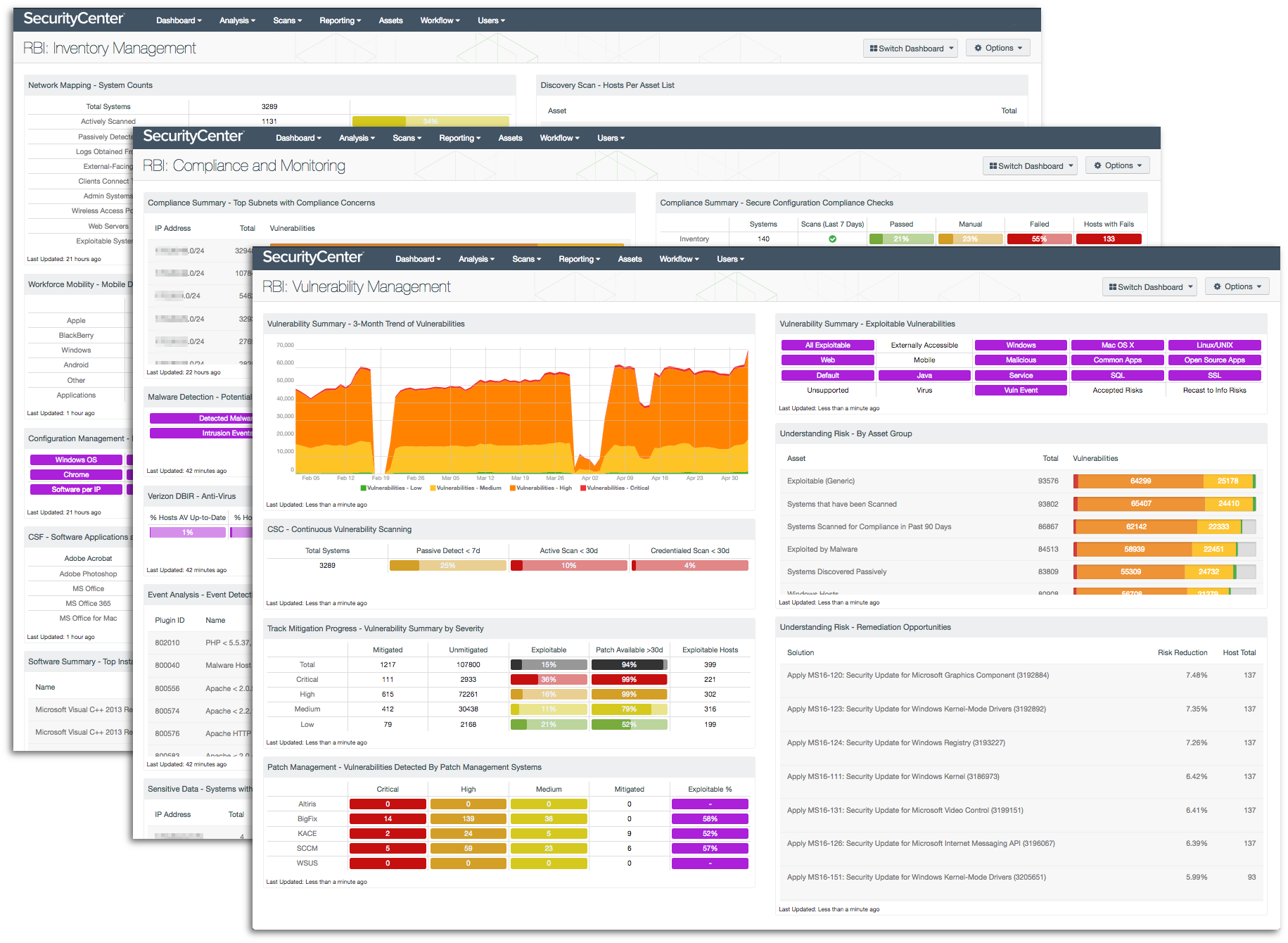Click Systems Discovered Passively row
Image resolution: width=1288 pixels, height=943 pixels.
[x=1021, y=572]
